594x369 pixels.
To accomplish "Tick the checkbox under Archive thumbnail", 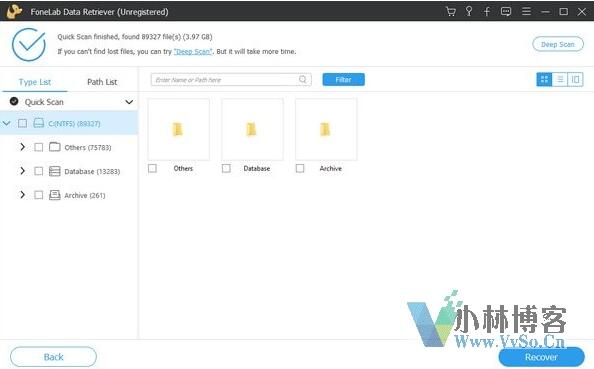I will pyautogui.click(x=300, y=168).
